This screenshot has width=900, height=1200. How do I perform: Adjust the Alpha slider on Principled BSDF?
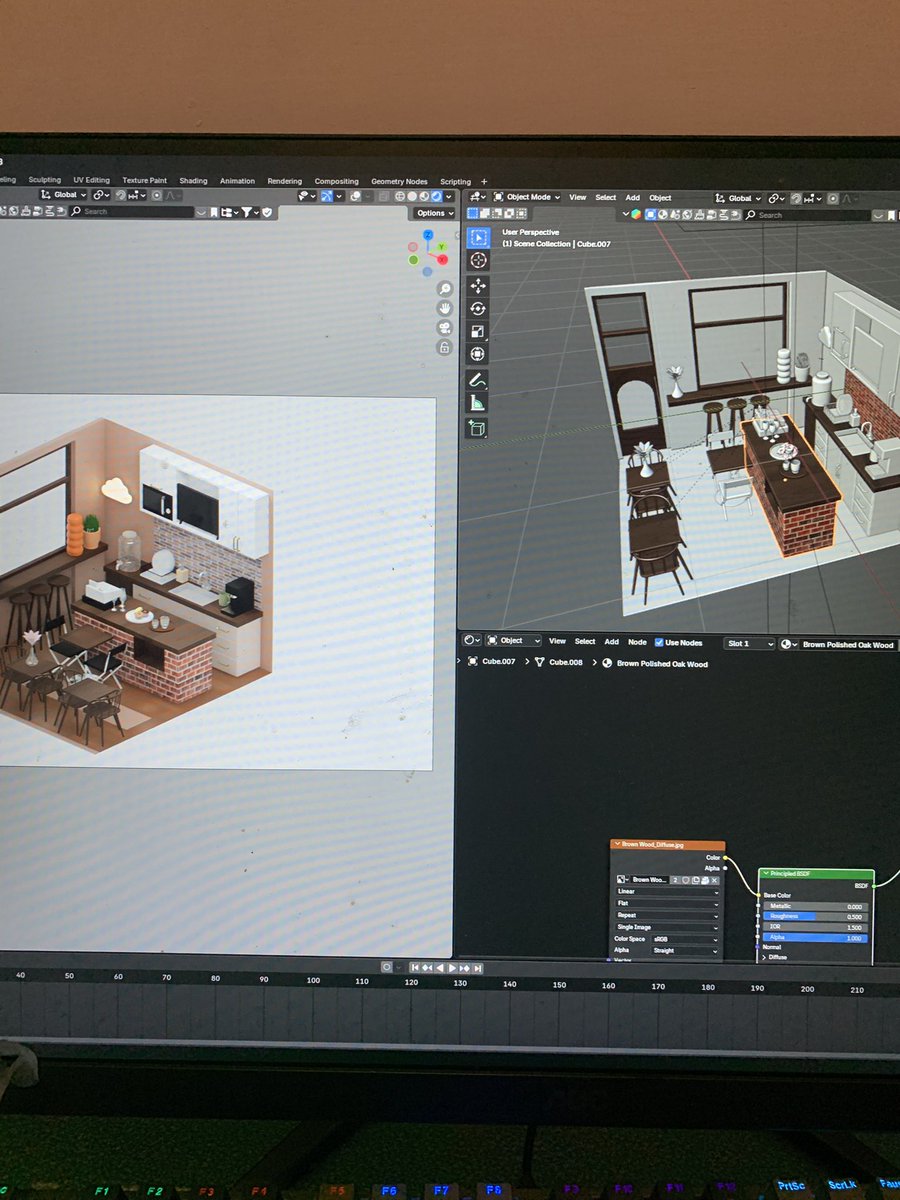pyautogui.click(x=815, y=938)
